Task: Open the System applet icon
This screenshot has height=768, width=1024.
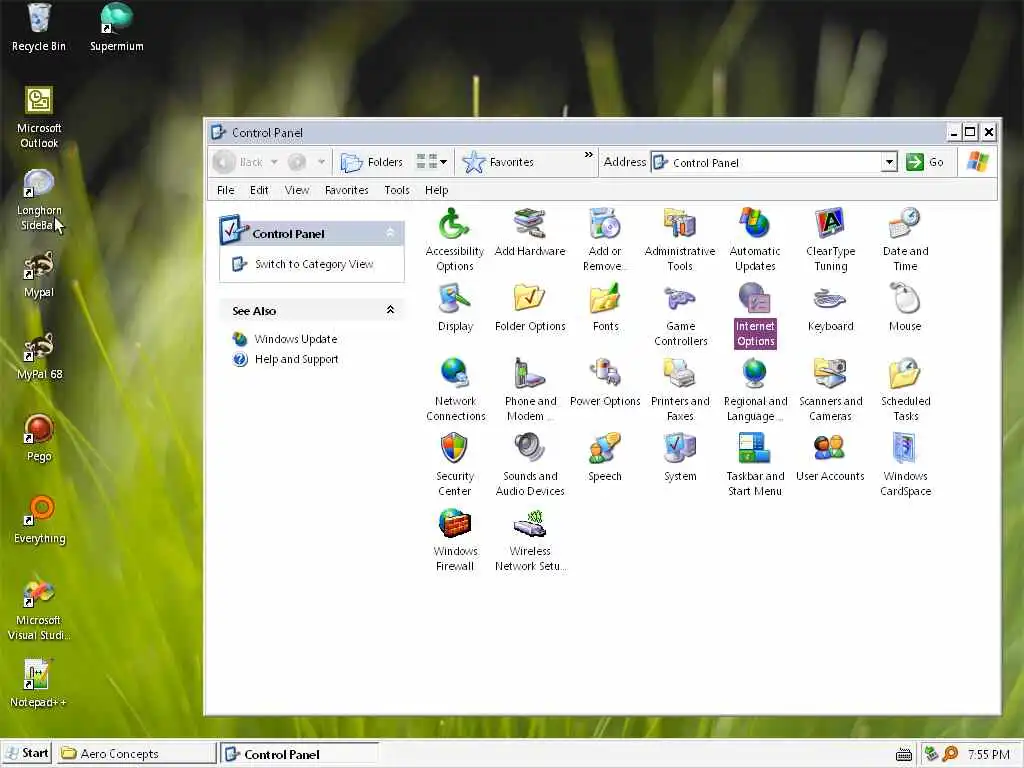Action: point(680,458)
